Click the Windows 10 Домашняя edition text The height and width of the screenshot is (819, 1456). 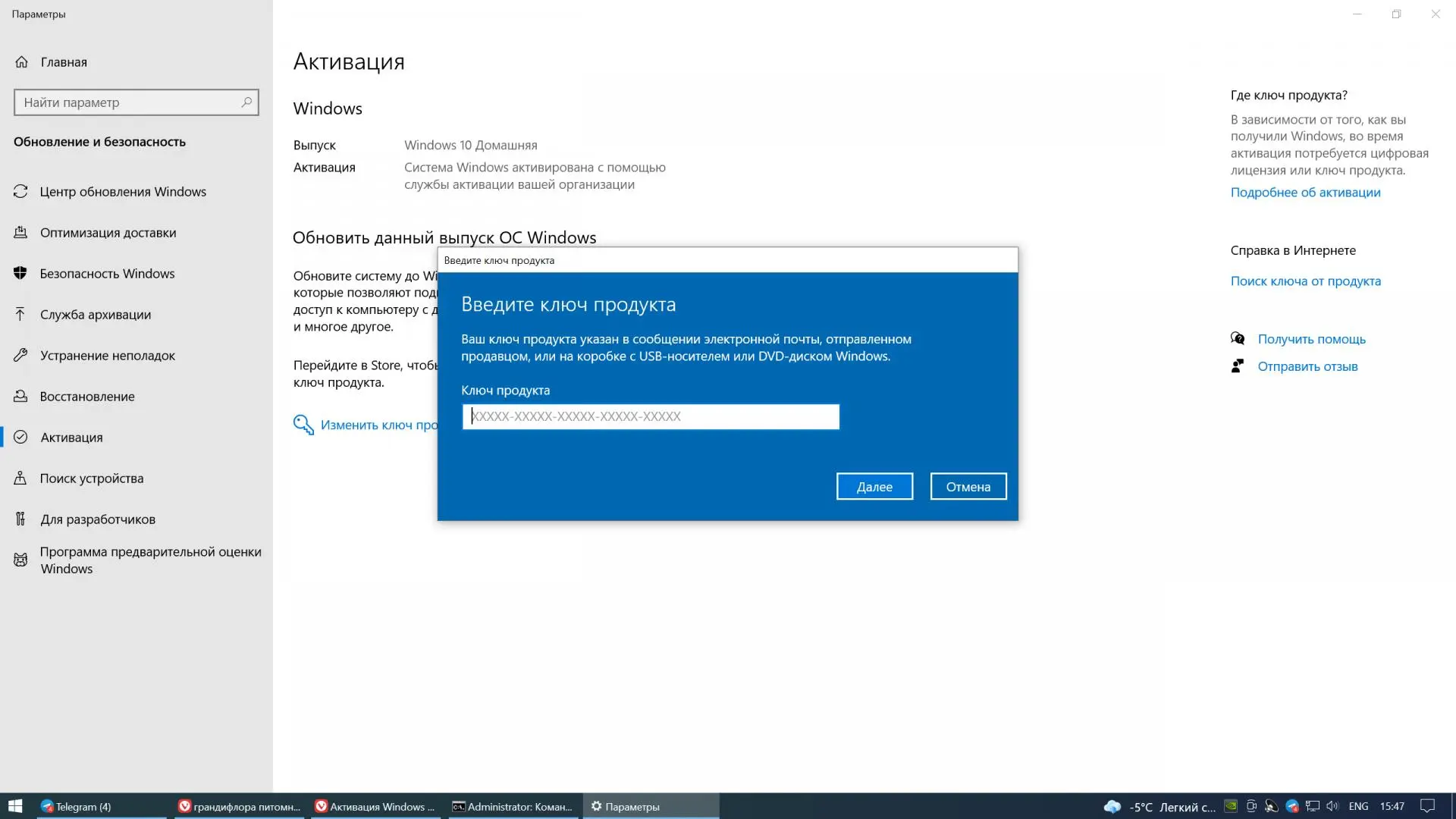470,145
